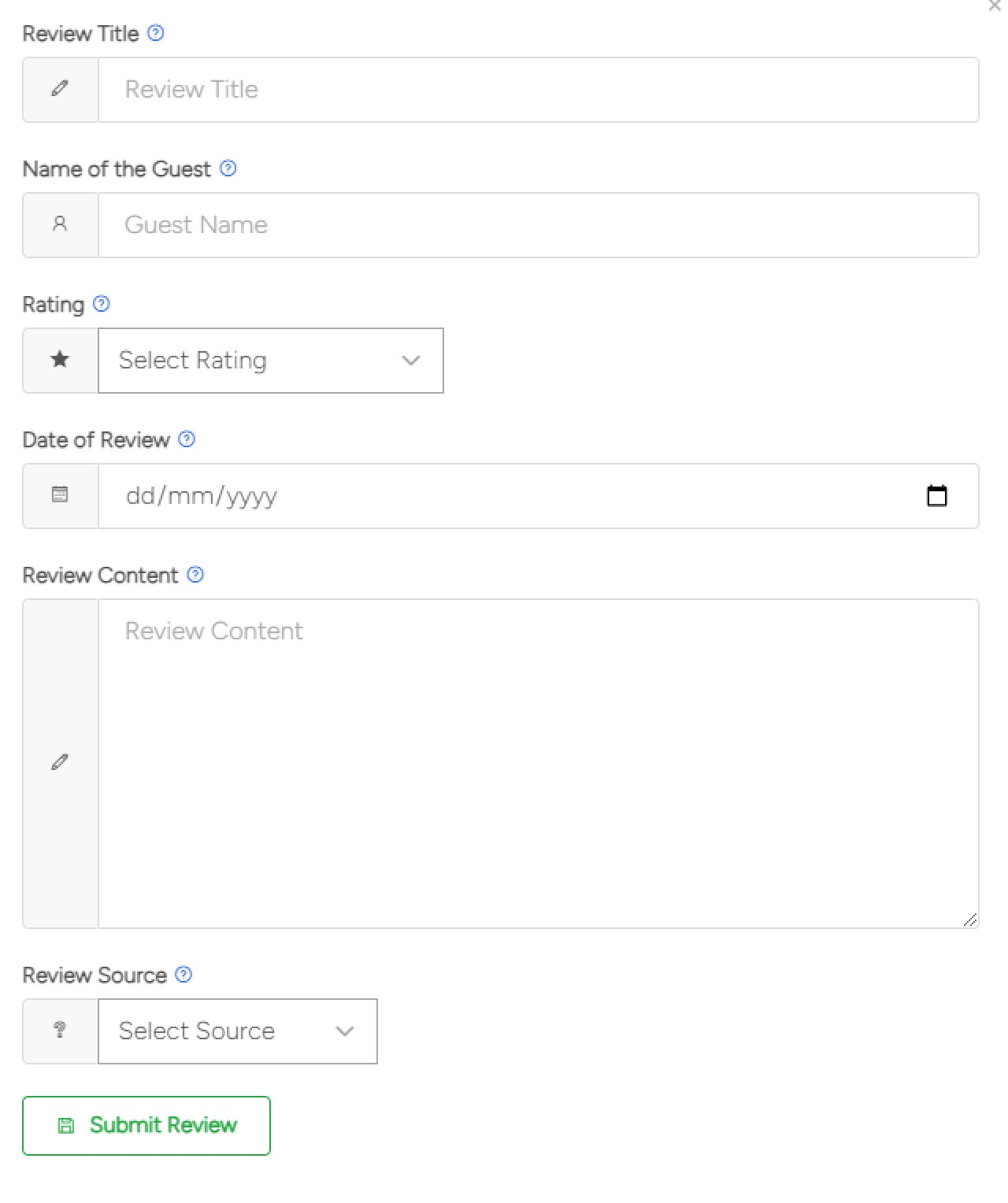Screen dimensions: 1008x1203
Task: Expand the Select Source dropdown
Action: click(x=237, y=1031)
